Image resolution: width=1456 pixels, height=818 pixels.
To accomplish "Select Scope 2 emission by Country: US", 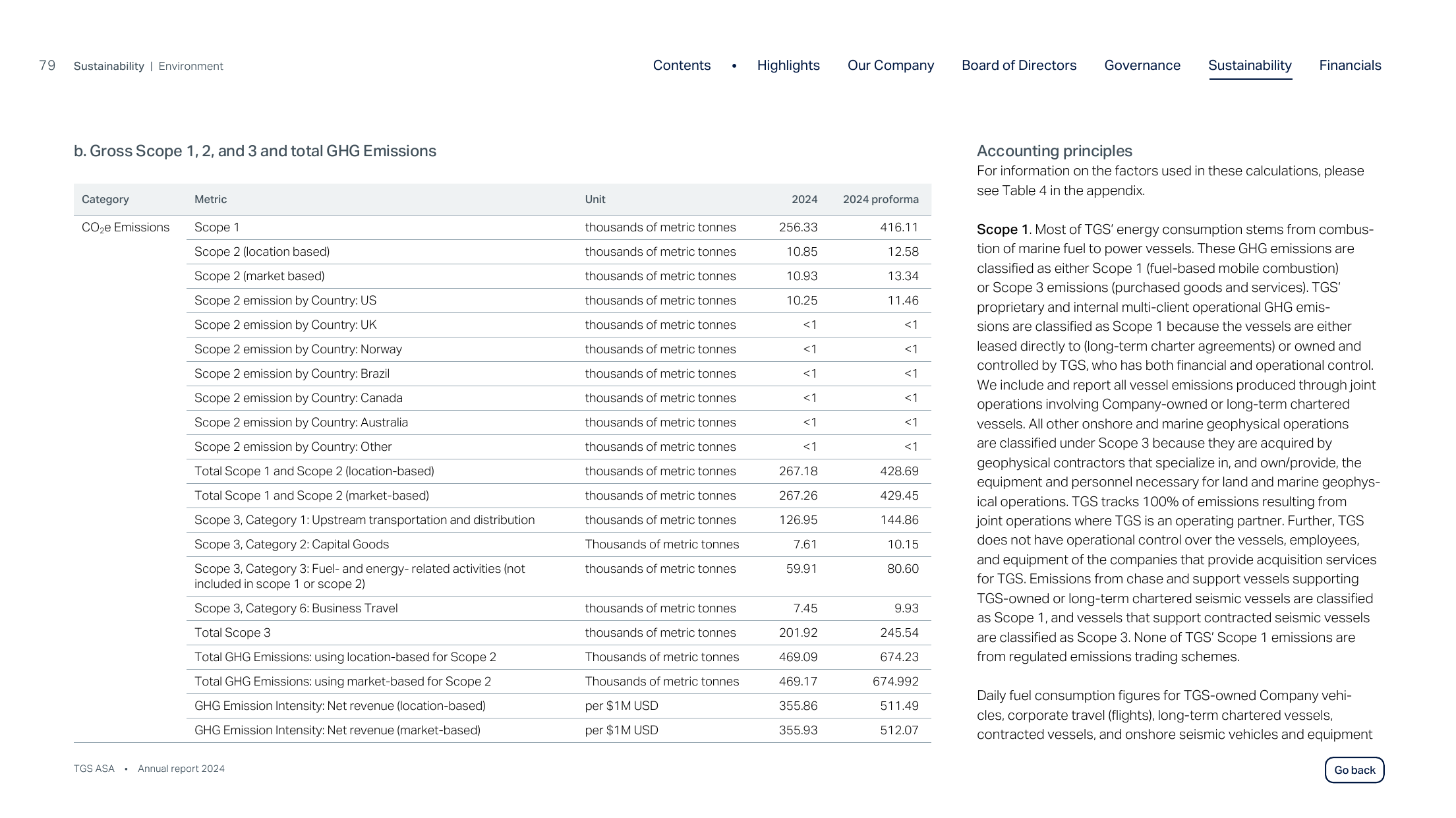I will tap(559, 301).
